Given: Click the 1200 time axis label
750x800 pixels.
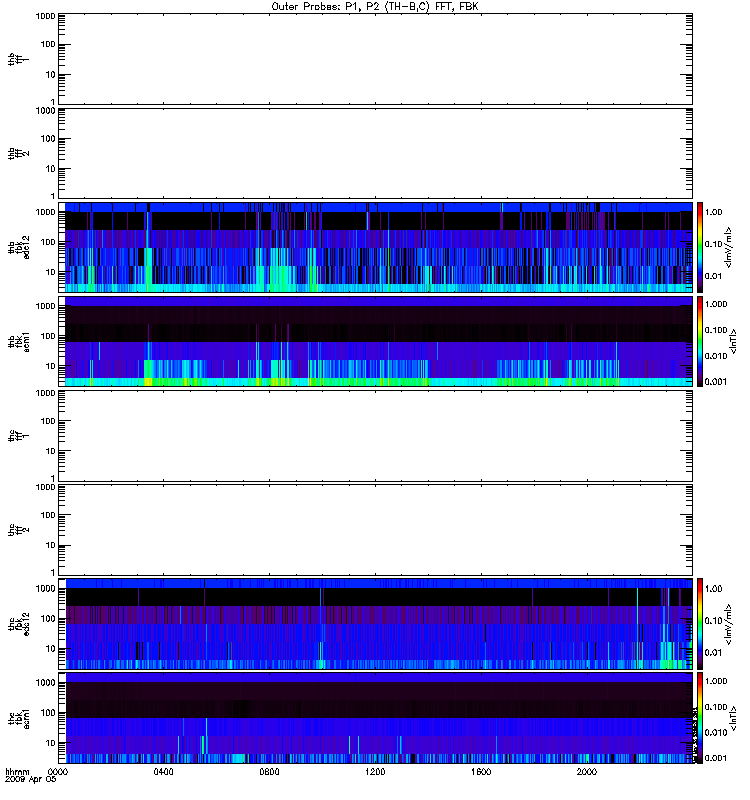Looking at the screenshot, I should 375,772.
